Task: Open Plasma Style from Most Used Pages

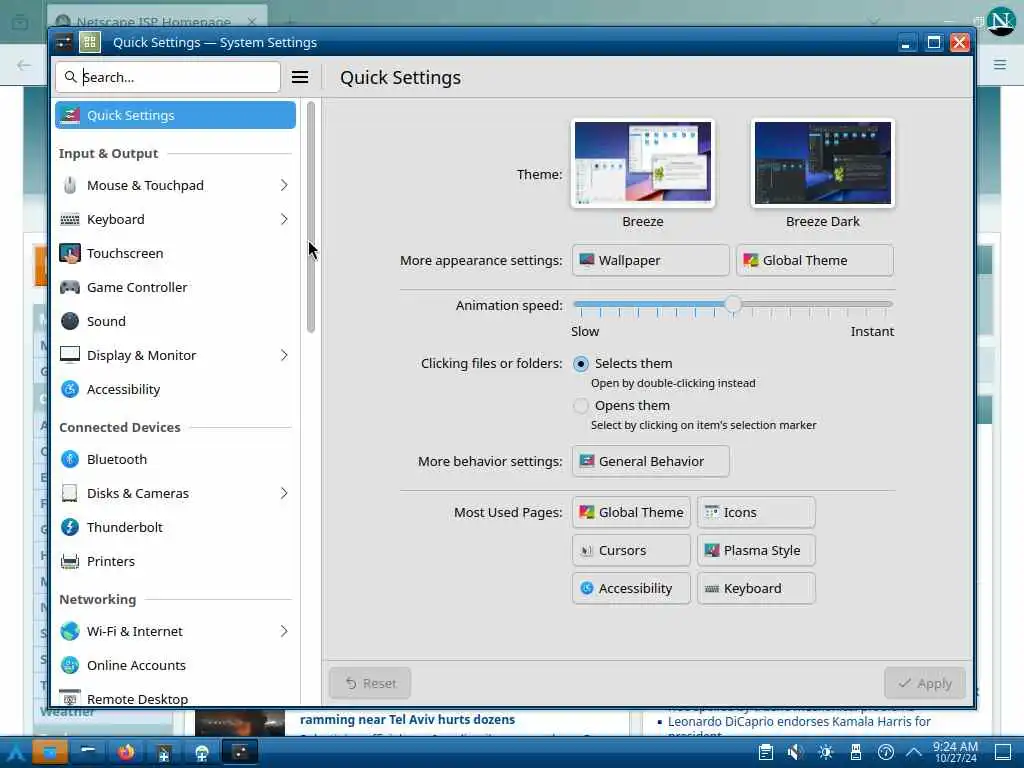Action: click(756, 551)
